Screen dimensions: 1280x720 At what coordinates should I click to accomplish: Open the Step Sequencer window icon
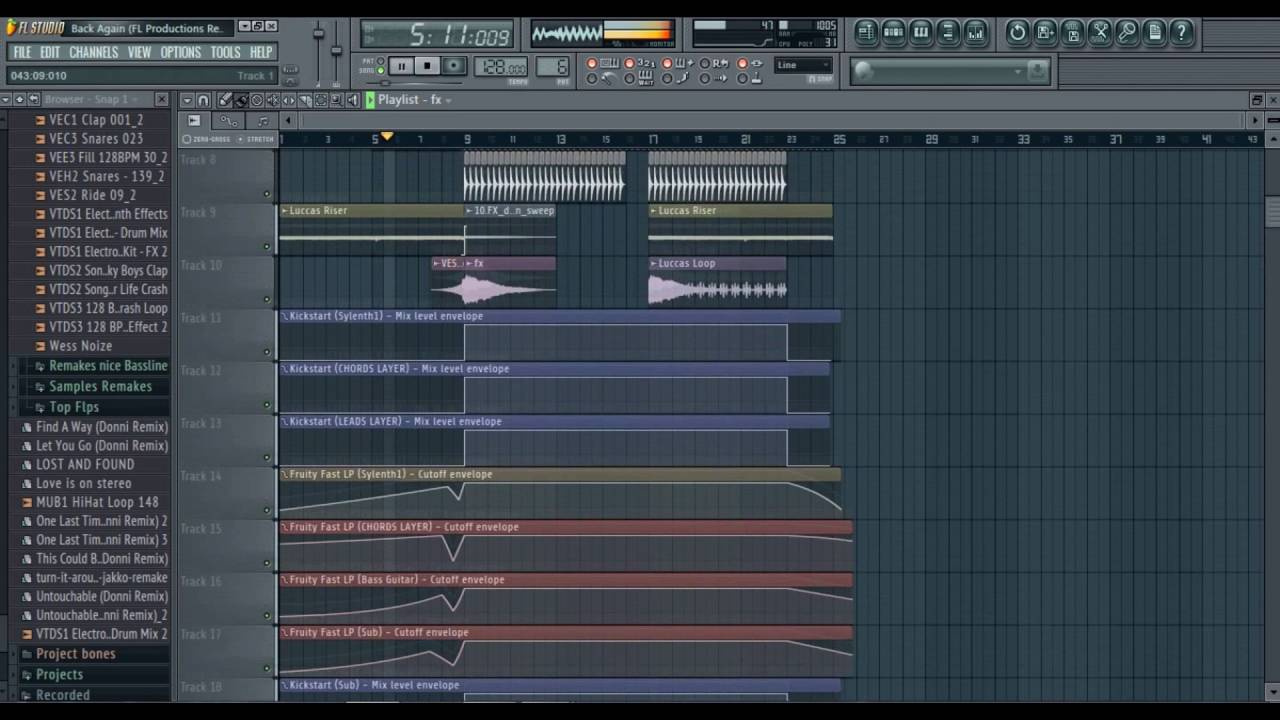(x=893, y=33)
